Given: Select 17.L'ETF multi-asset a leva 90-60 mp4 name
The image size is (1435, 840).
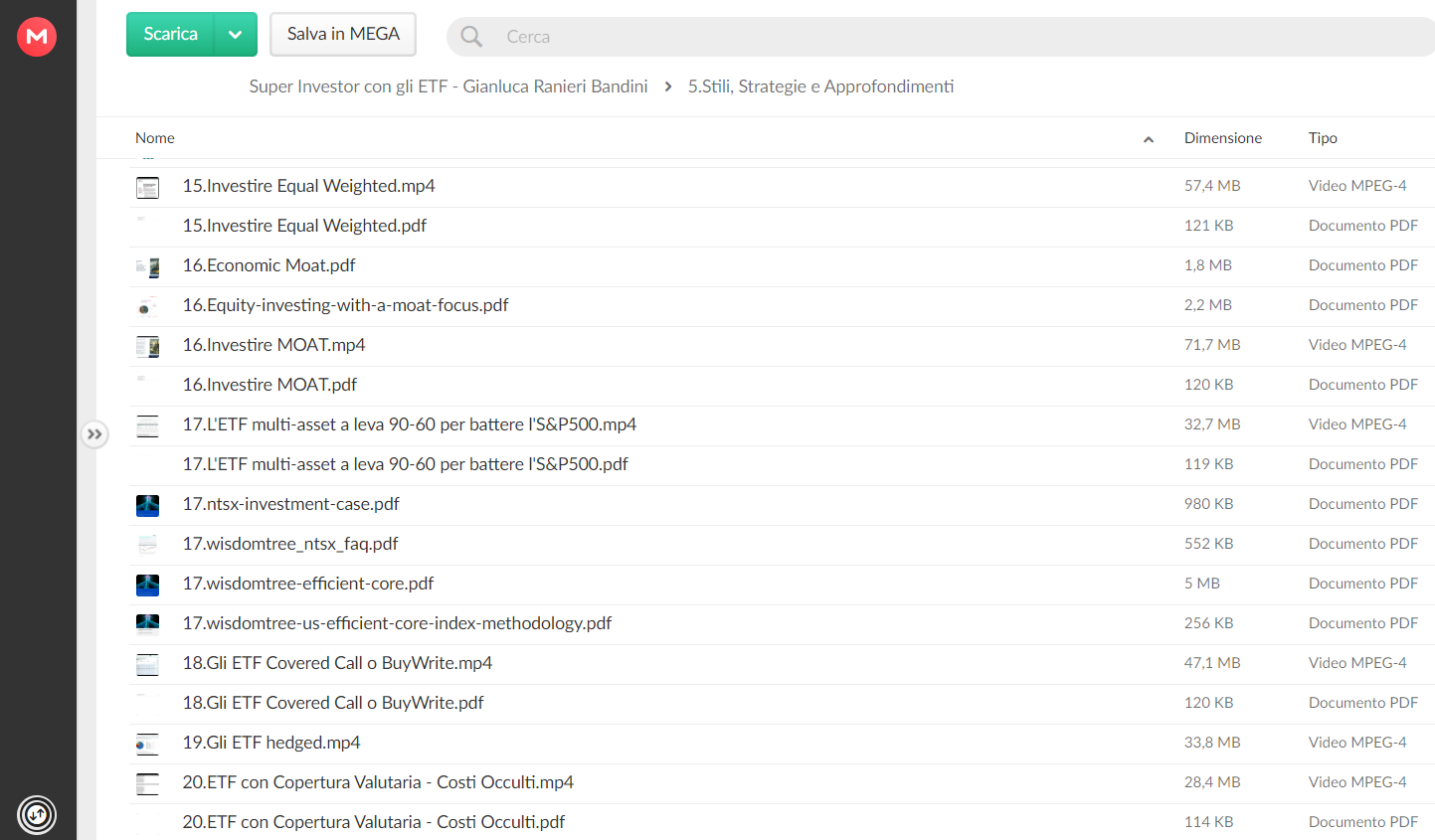Looking at the screenshot, I should 409,424.
